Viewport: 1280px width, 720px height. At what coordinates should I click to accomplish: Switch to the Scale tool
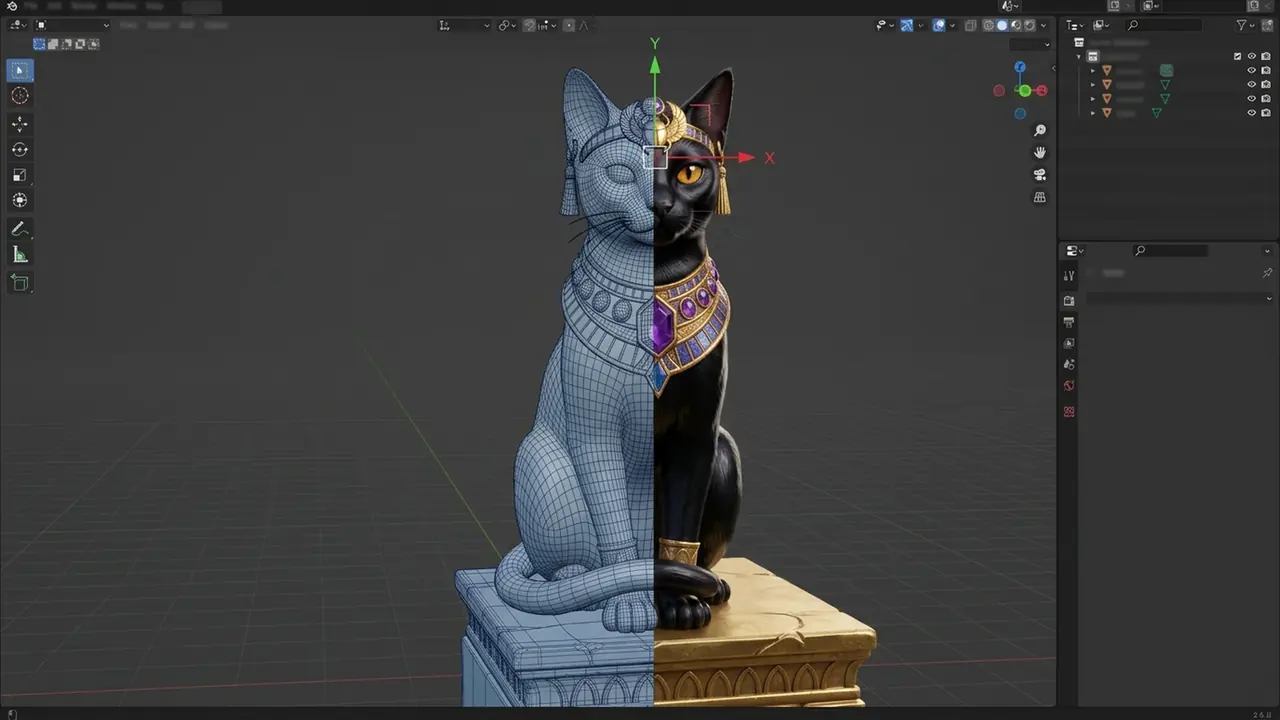[20, 175]
